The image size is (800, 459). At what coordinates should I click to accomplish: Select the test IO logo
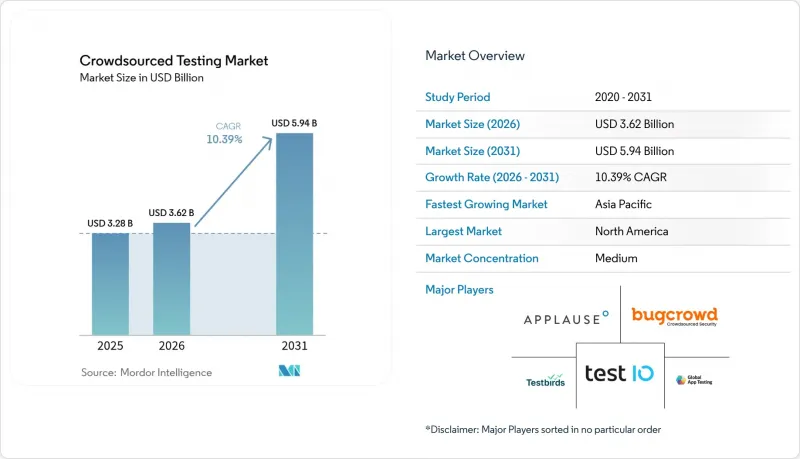click(619, 373)
